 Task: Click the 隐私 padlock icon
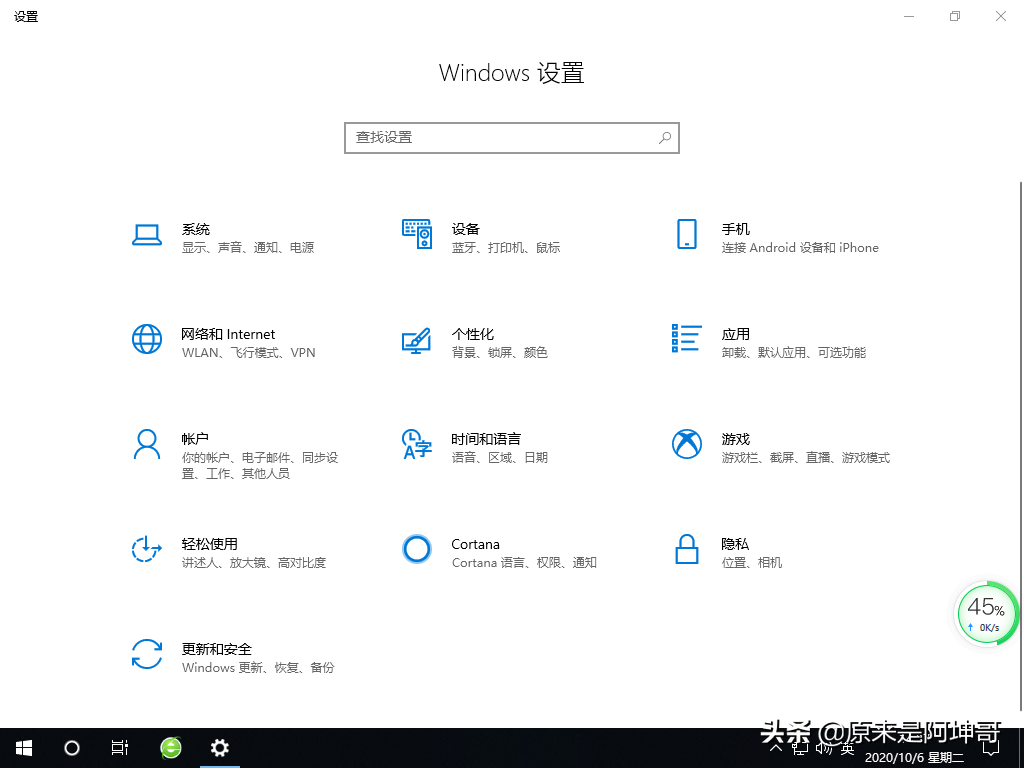click(x=686, y=549)
